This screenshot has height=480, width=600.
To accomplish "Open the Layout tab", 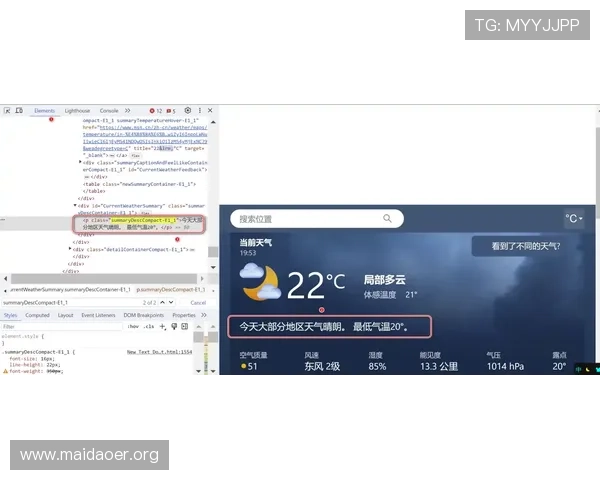I will pos(65,315).
